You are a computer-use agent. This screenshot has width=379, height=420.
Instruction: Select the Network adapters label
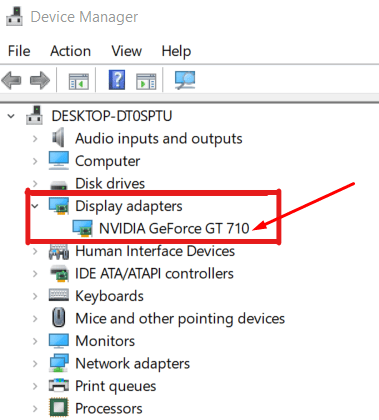coord(133,364)
